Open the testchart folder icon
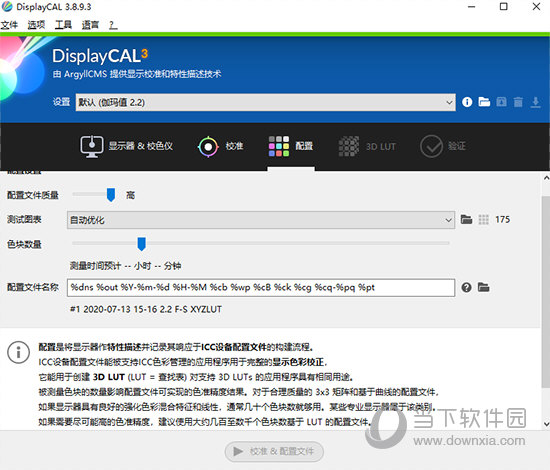The image size is (550, 470). (466, 220)
